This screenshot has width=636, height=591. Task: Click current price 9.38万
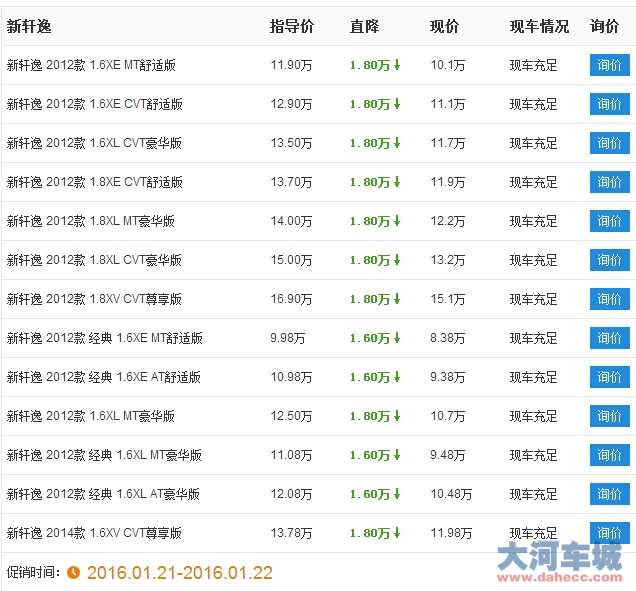(x=447, y=377)
